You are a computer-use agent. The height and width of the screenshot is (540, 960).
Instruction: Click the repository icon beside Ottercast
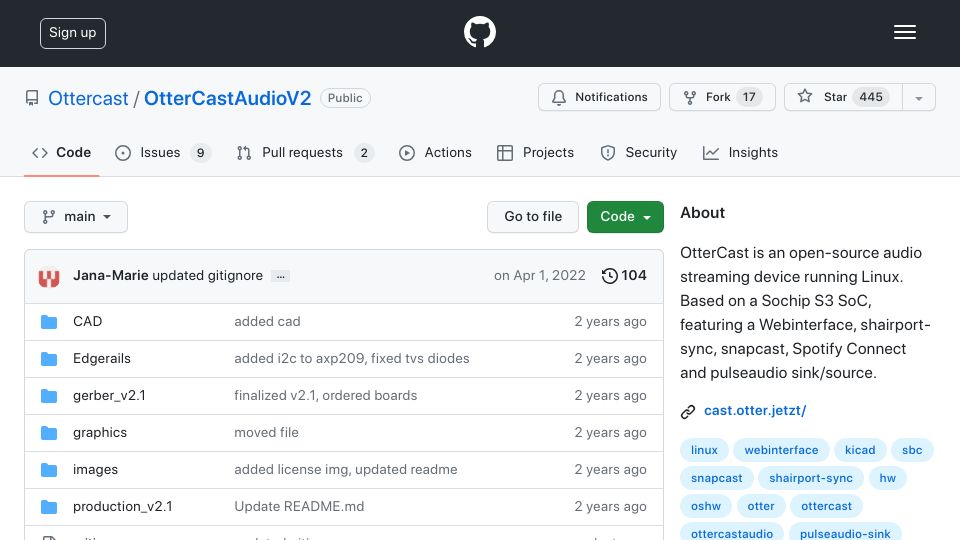(x=32, y=98)
